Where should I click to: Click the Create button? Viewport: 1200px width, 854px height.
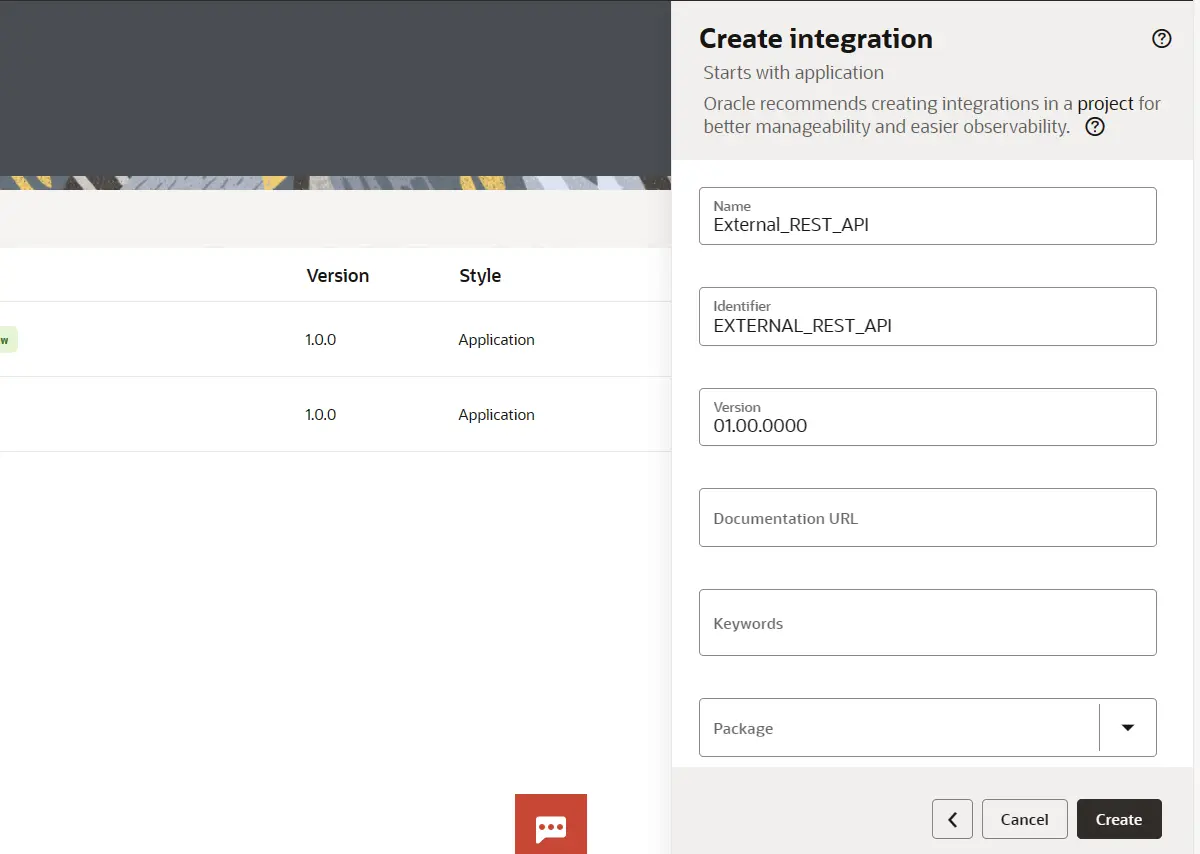pyautogui.click(x=1118, y=819)
